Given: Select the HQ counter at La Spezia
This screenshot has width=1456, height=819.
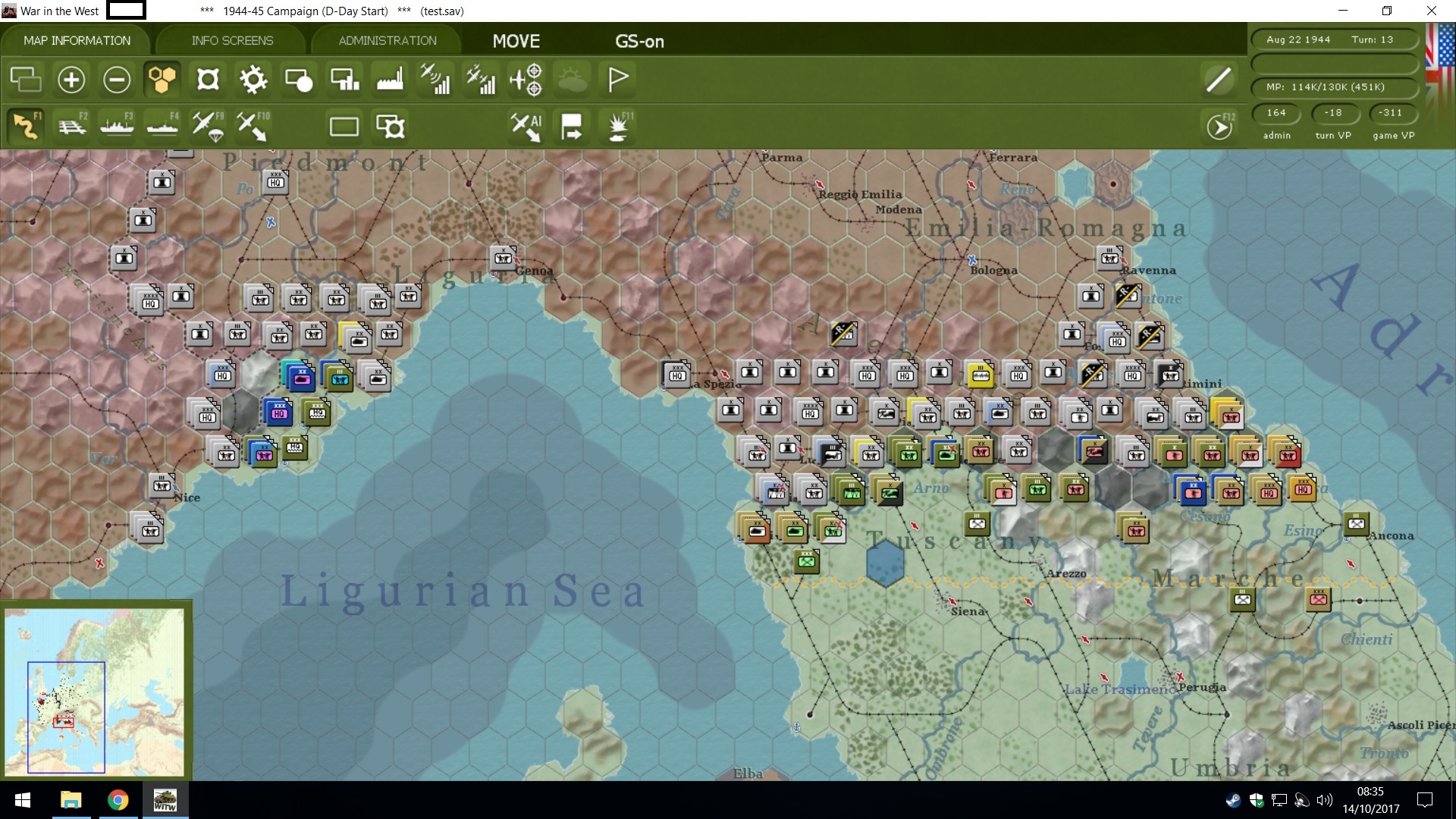Looking at the screenshot, I should point(677,375).
